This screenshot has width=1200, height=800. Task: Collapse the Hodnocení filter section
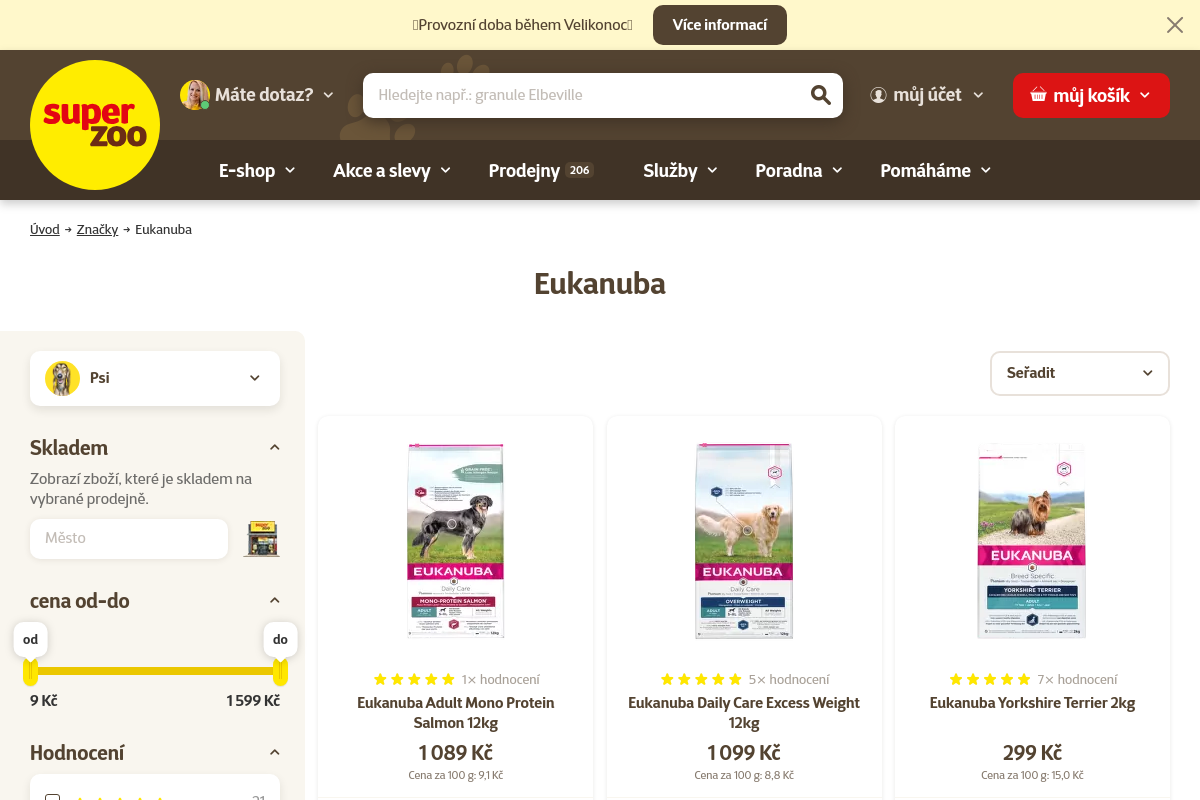pyautogui.click(x=275, y=753)
